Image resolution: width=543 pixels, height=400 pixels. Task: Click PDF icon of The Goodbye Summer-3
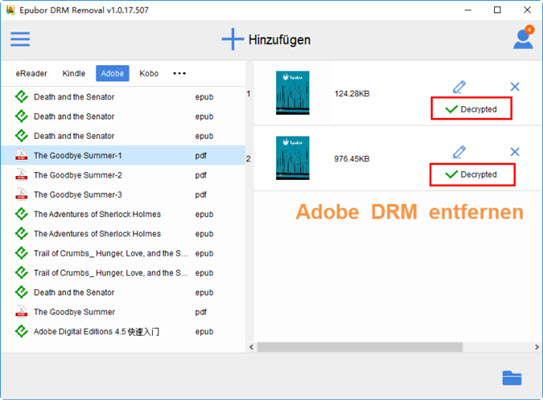pyautogui.click(x=21, y=194)
